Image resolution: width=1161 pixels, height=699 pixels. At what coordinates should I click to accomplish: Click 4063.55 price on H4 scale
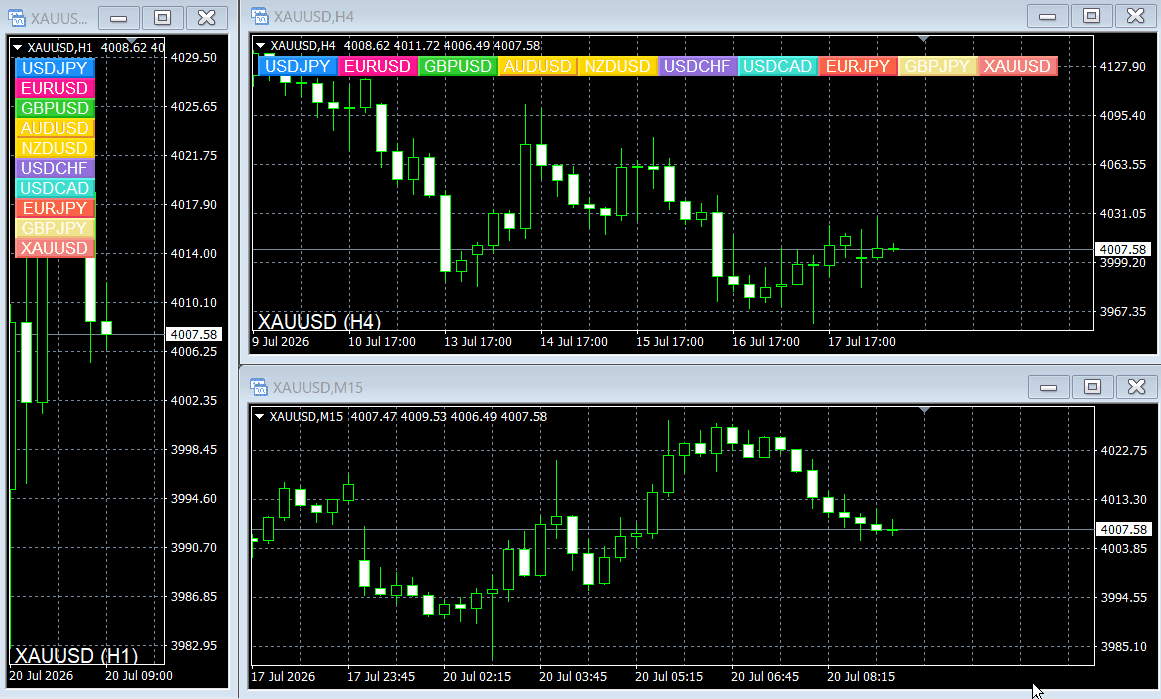(1122, 165)
